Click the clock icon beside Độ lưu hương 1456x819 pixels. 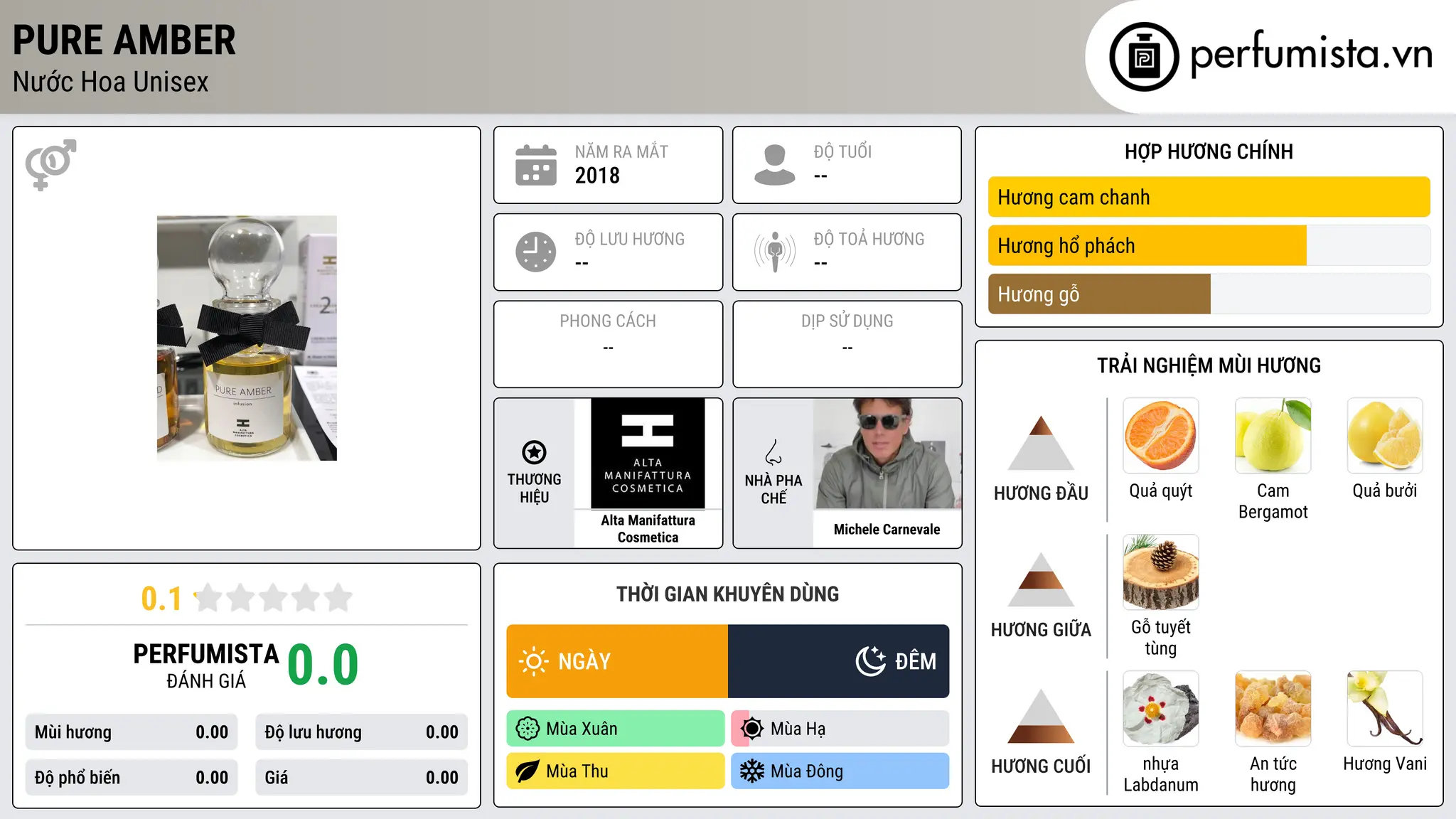coord(536,252)
